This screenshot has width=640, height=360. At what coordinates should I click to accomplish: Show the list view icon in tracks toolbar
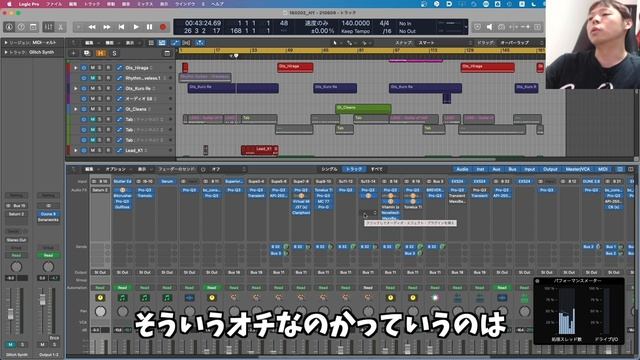(151, 43)
